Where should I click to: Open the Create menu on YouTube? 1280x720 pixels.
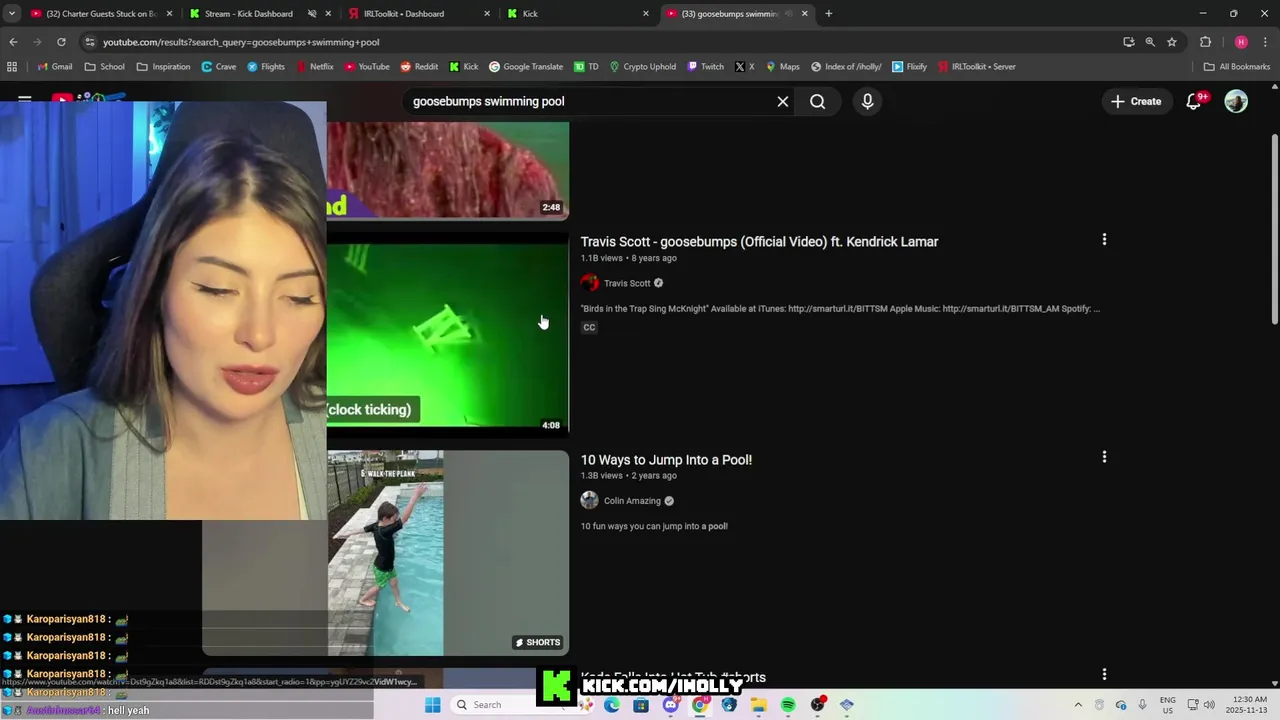tap(1136, 101)
